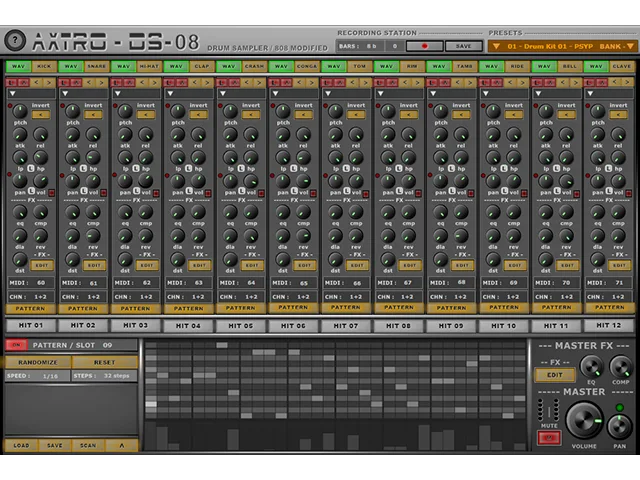Go to previous sample on TOM channel
This screenshot has width=640, height=480.
pyautogui.click(x=352, y=83)
